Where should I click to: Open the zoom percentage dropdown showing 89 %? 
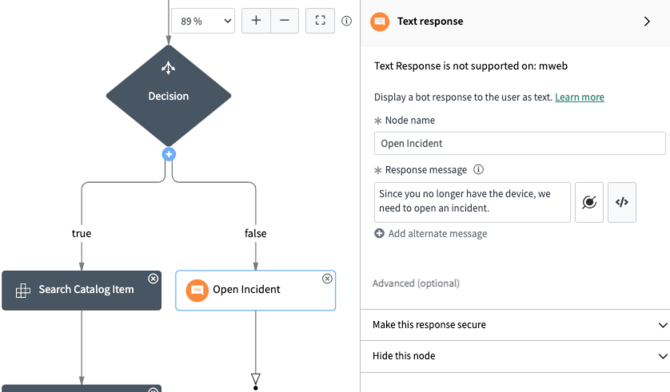203,21
